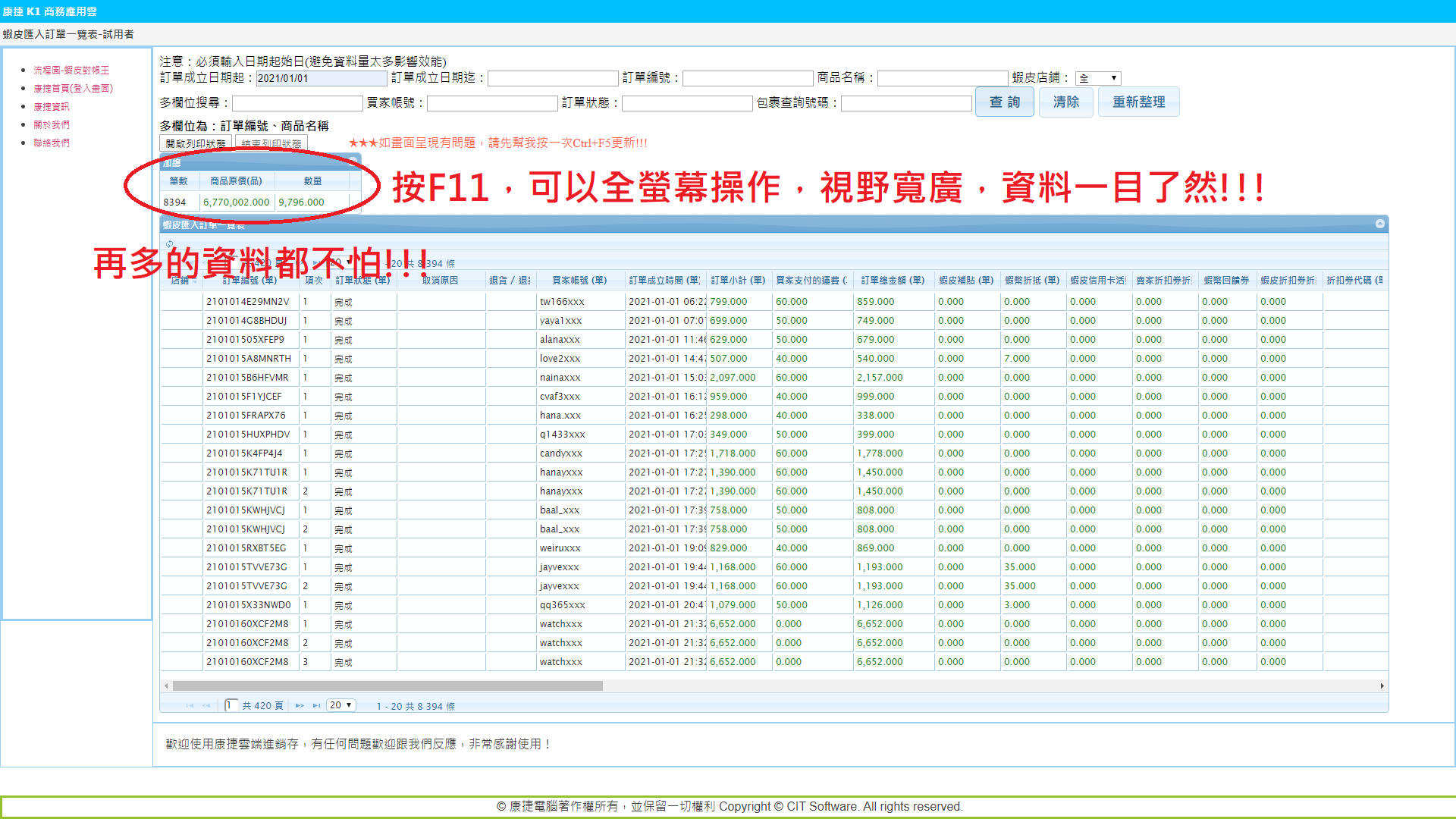Focus the 訂單成立日期起 date field
The width and height of the screenshot is (1456, 819).
[321, 78]
